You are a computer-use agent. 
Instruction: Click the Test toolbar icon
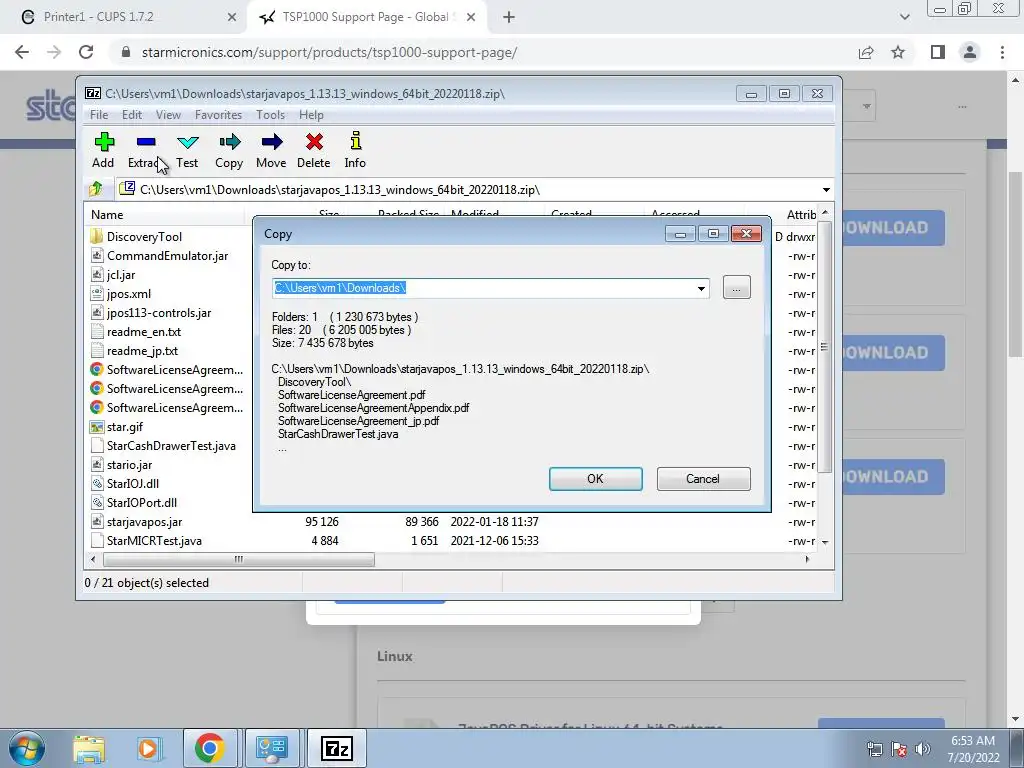click(187, 142)
